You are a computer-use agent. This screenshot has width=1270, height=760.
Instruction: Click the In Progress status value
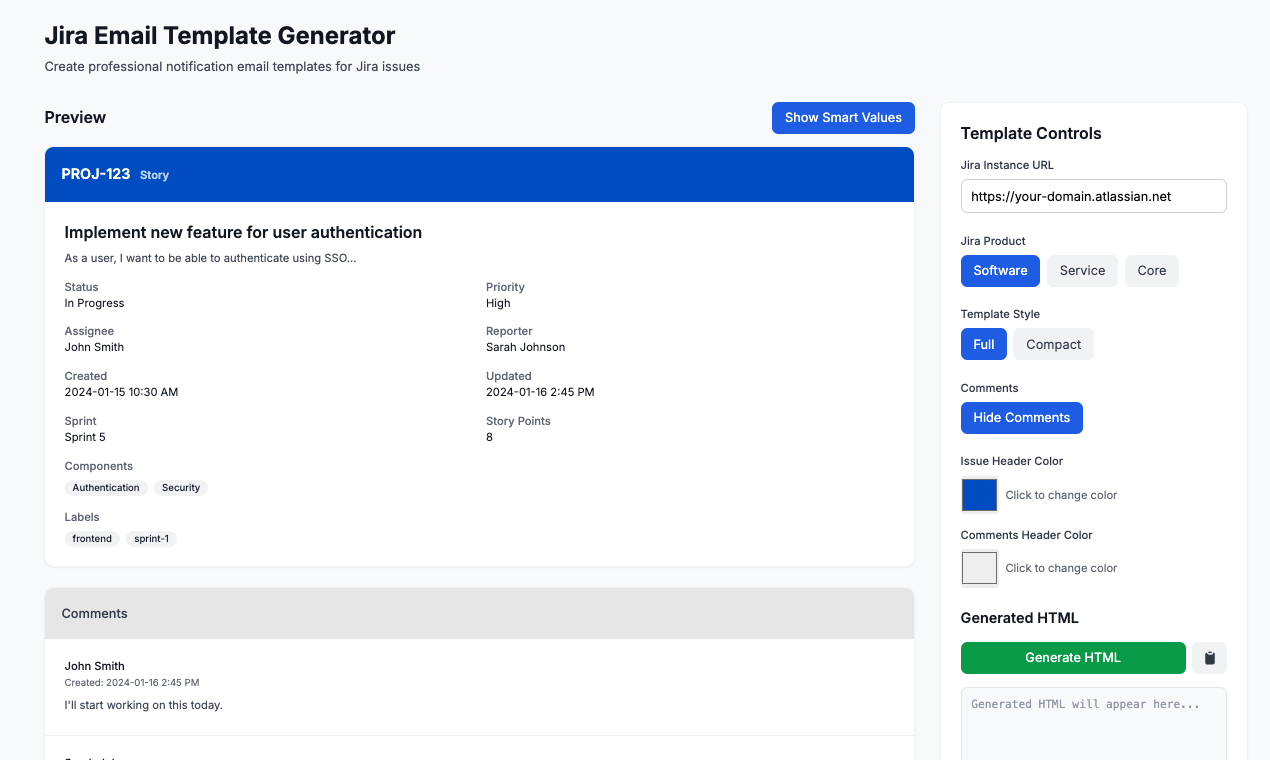point(95,303)
